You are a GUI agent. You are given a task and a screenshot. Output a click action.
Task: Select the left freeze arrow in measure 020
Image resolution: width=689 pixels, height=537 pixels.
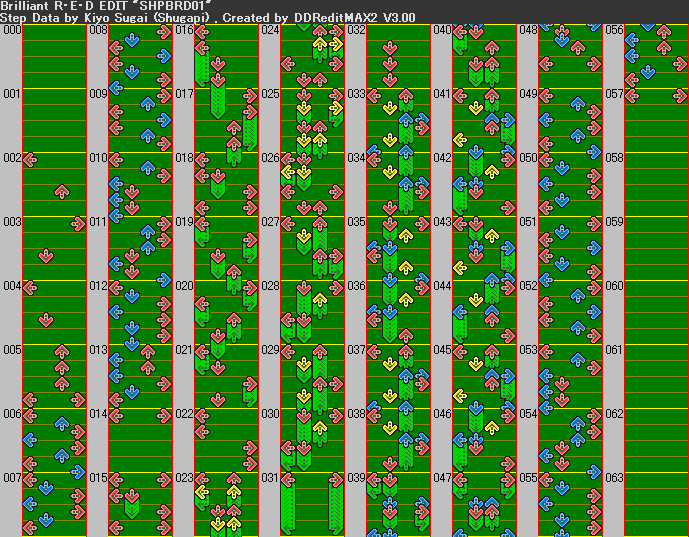[202, 312]
